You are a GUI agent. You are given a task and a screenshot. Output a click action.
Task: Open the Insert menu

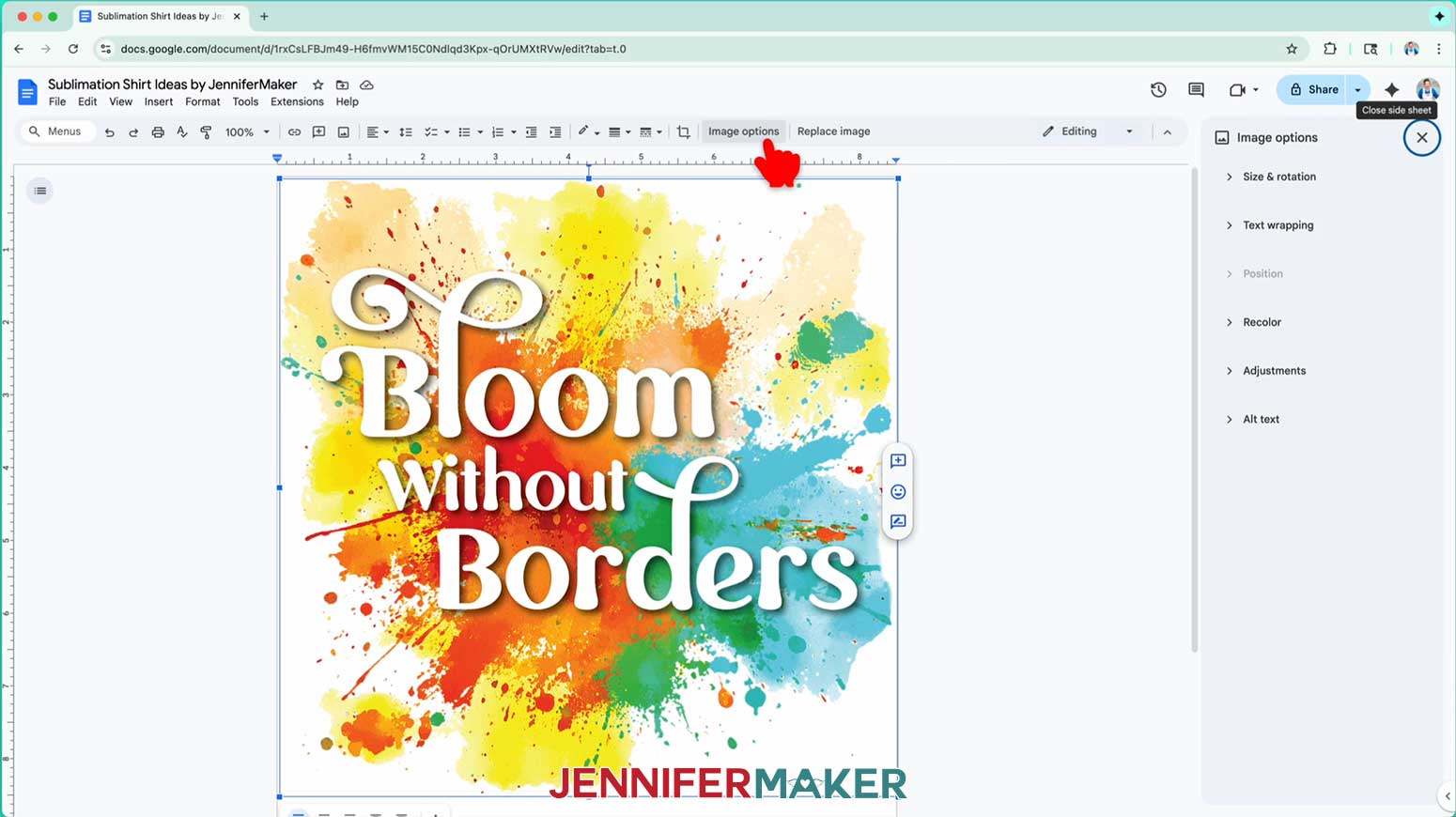(x=159, y=102)
